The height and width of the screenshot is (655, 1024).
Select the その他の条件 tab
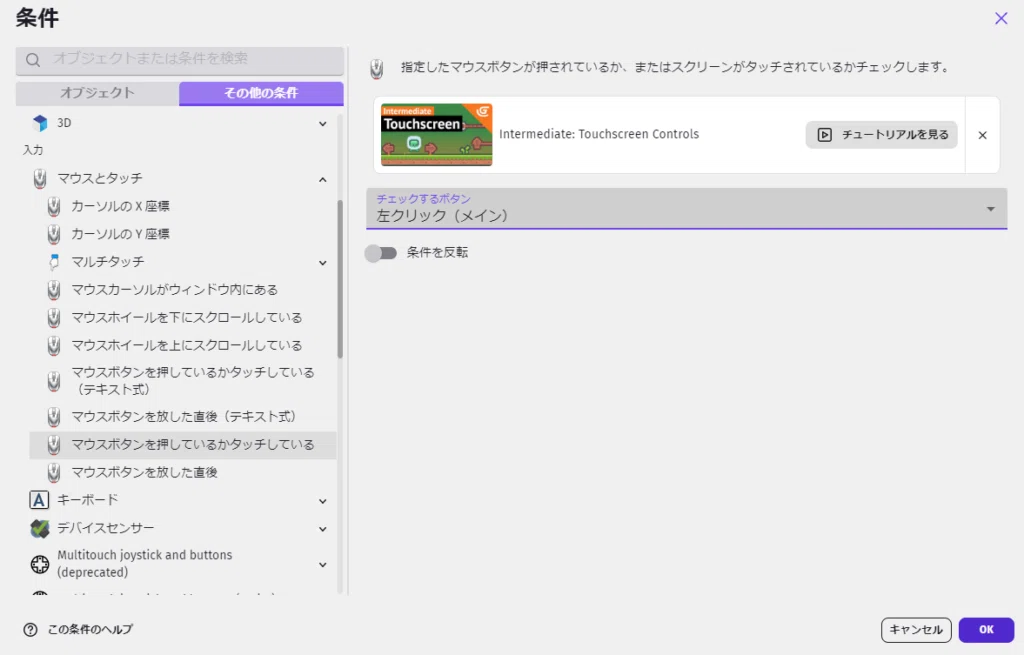(261, 93)
